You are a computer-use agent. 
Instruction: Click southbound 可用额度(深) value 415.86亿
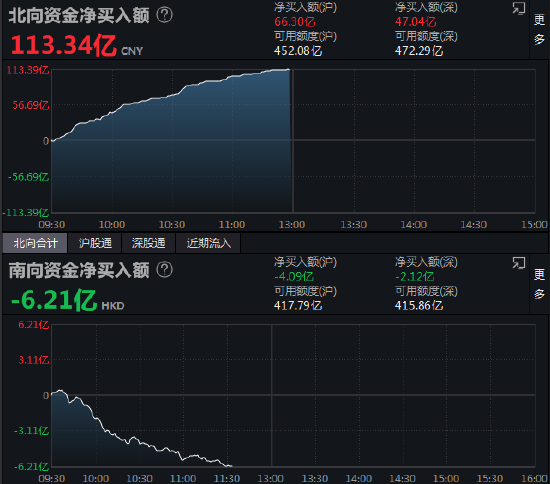419,305
